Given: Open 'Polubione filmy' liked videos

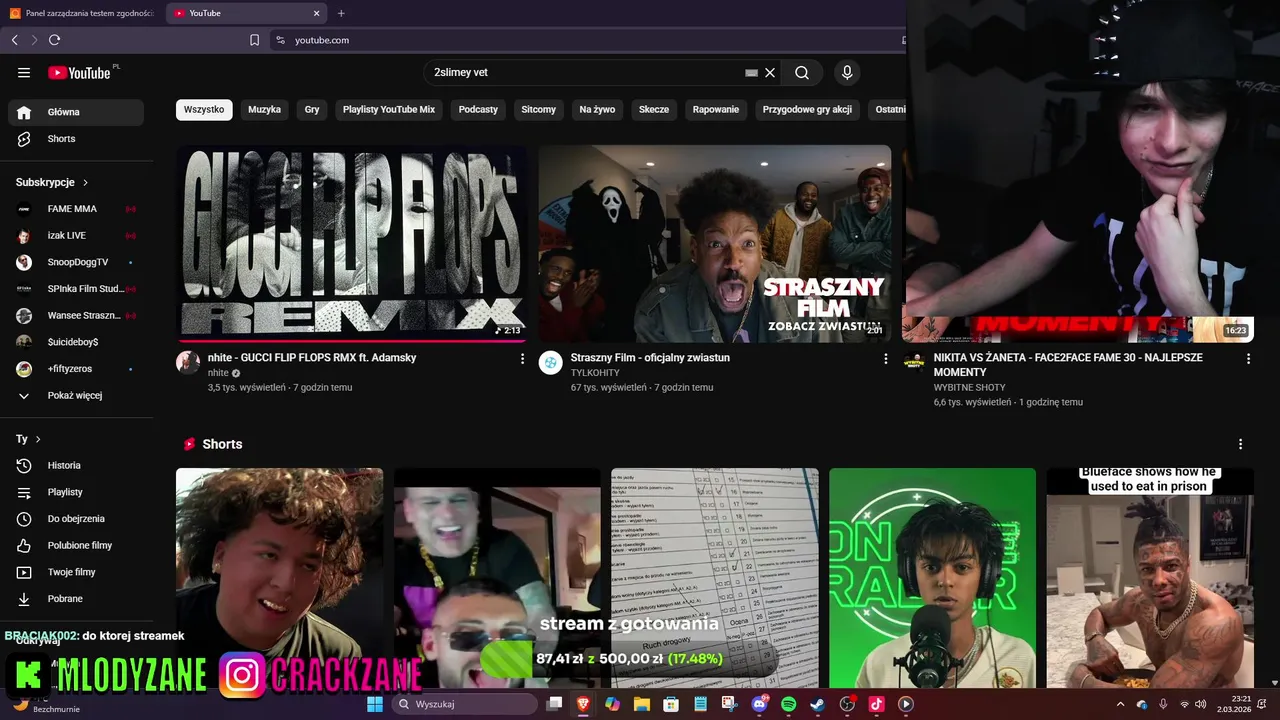Looking at the screenshot, I should 76,545.
